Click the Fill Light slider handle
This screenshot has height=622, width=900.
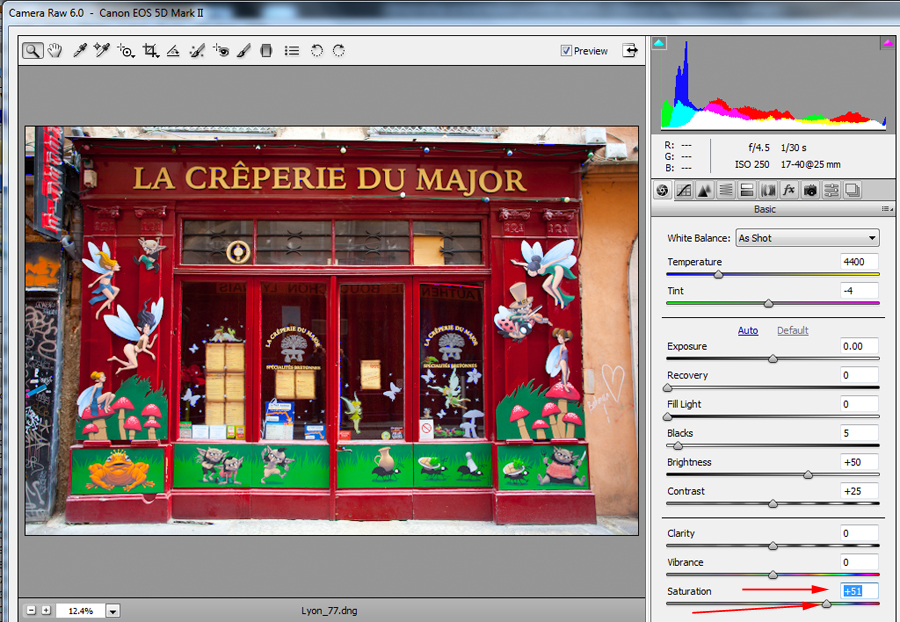(668, 417)
